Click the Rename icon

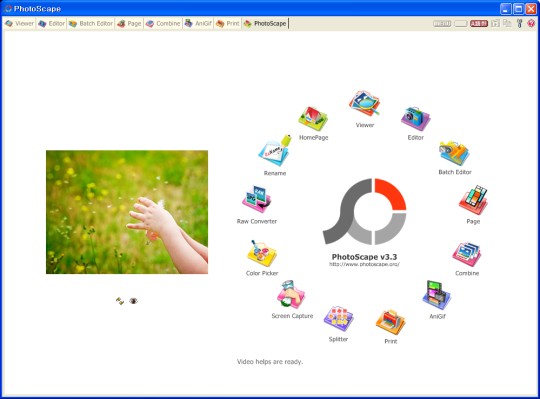(x=275, y=151)
